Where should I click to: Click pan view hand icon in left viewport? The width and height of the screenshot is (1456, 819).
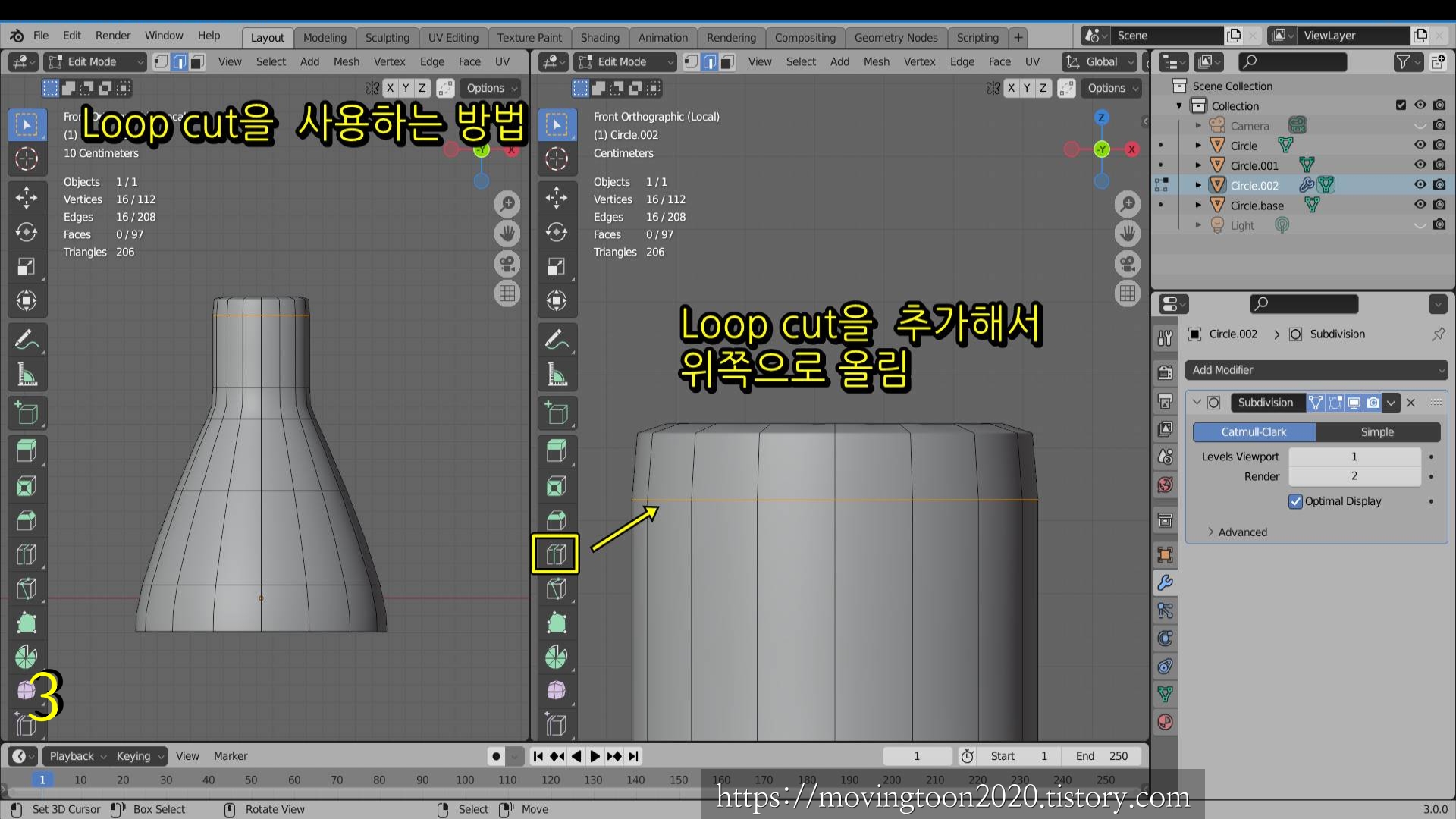(507, 234)
